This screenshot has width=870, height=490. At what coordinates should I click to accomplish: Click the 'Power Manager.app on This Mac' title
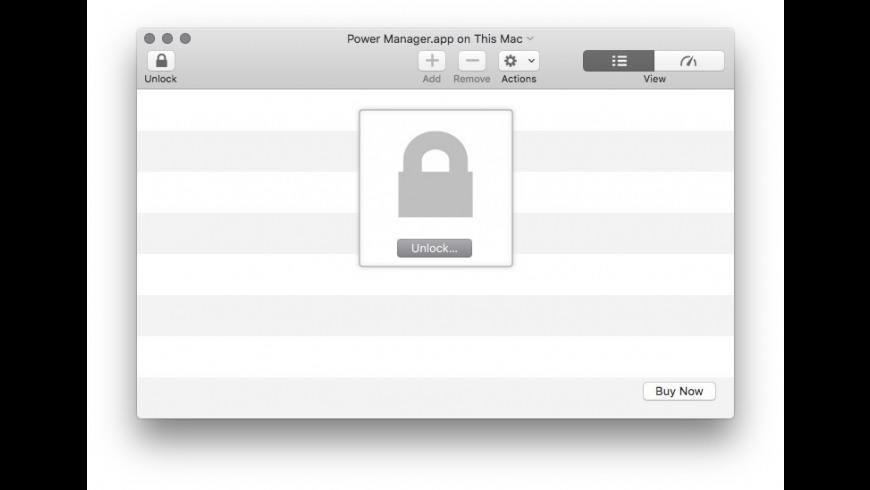434,39
